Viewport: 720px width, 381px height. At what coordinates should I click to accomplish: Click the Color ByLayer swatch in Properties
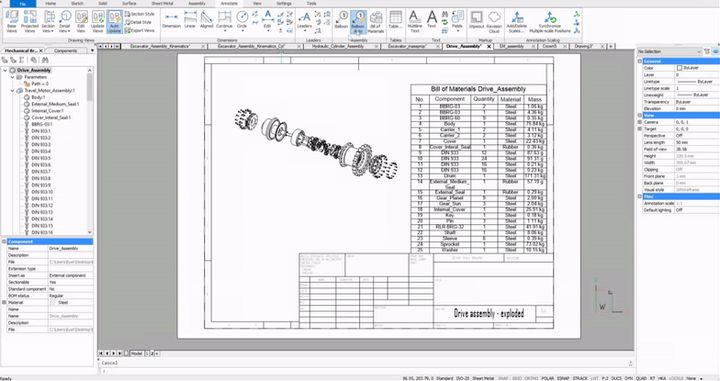680,68
